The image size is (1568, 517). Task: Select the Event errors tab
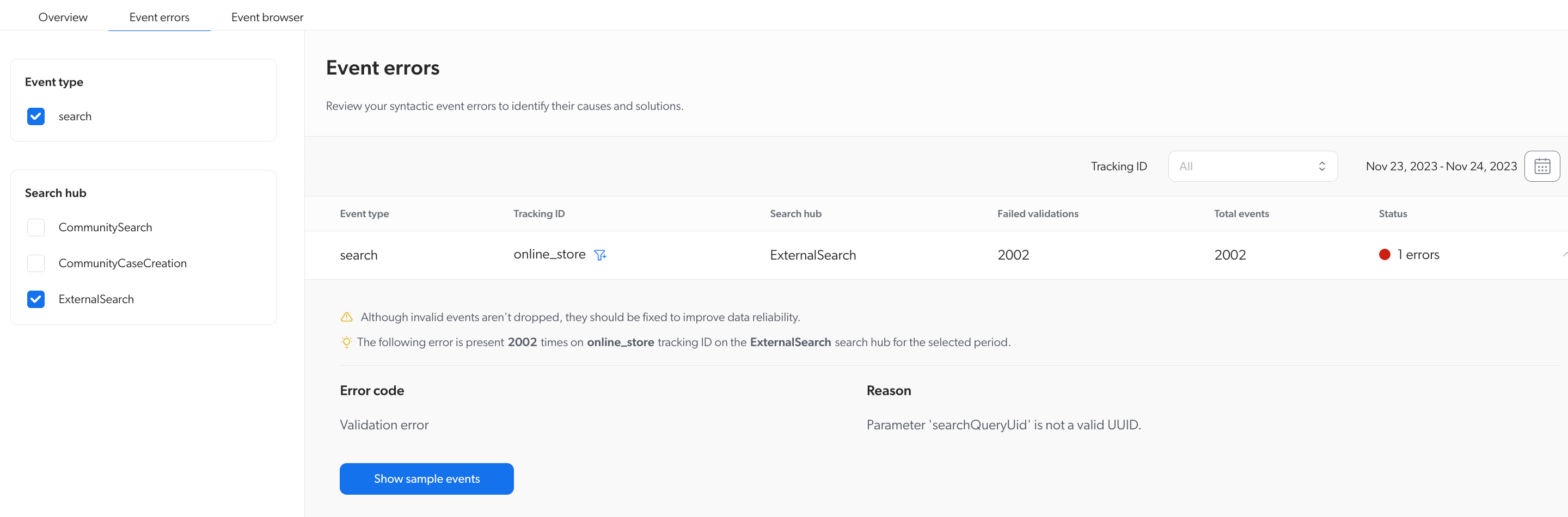pyautogui.click(x=159, y=16)
